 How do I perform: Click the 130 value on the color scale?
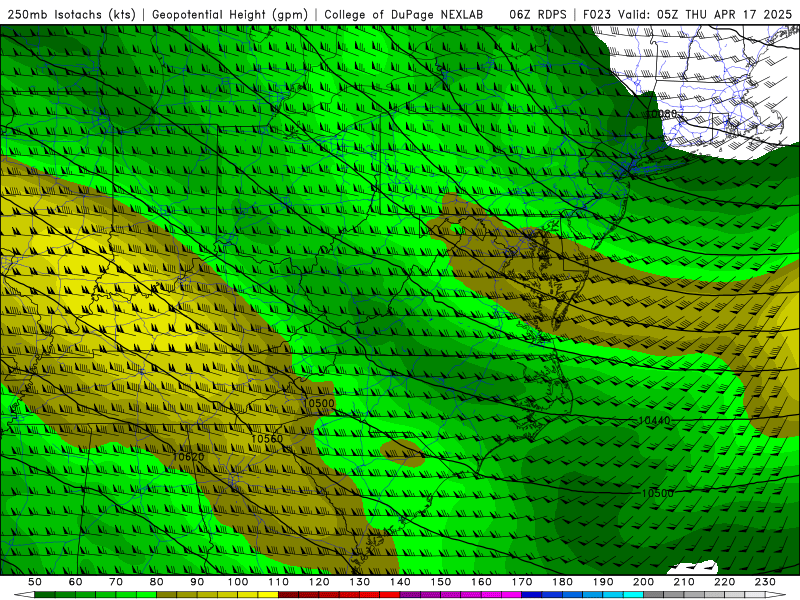pos(360,582)
